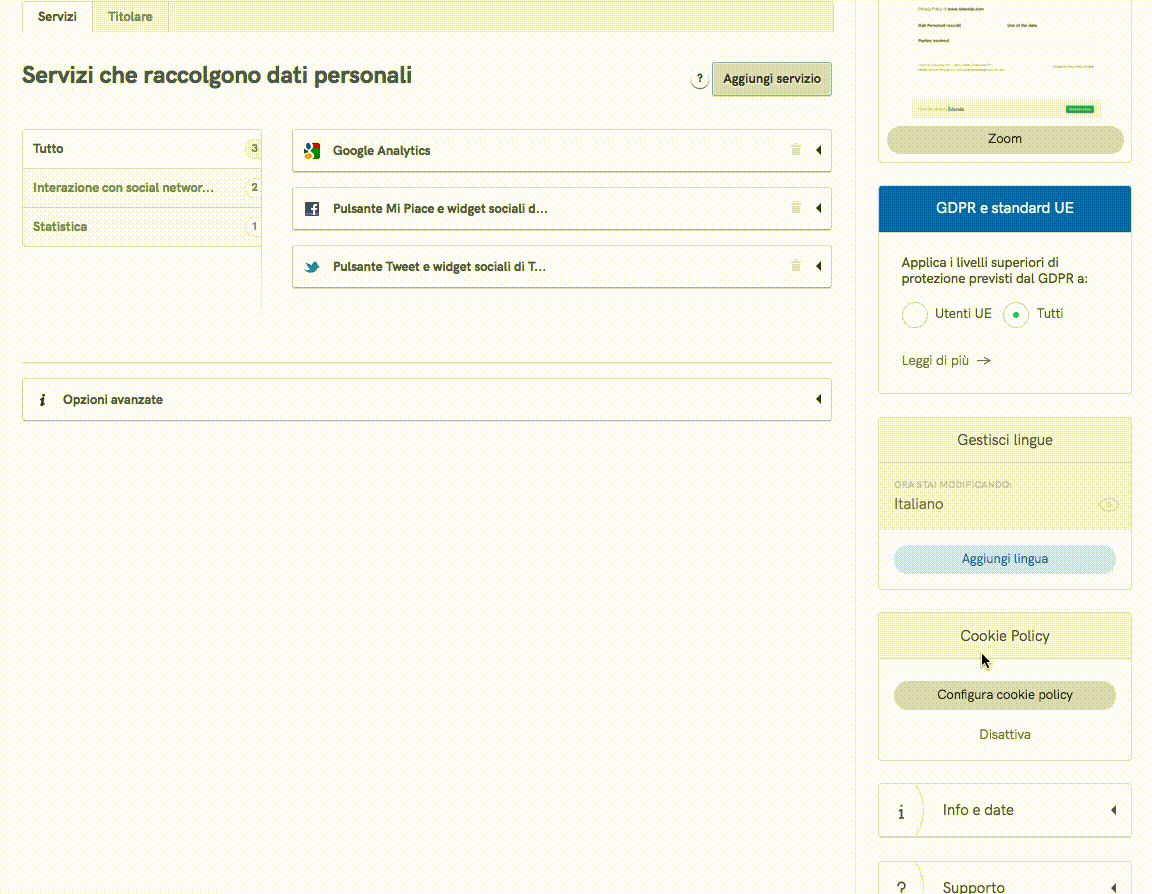1152x894 pixels.
Task: Toggle the eye icon next to Italiano
Action: pyautogui.click(x=1107, y=505)
